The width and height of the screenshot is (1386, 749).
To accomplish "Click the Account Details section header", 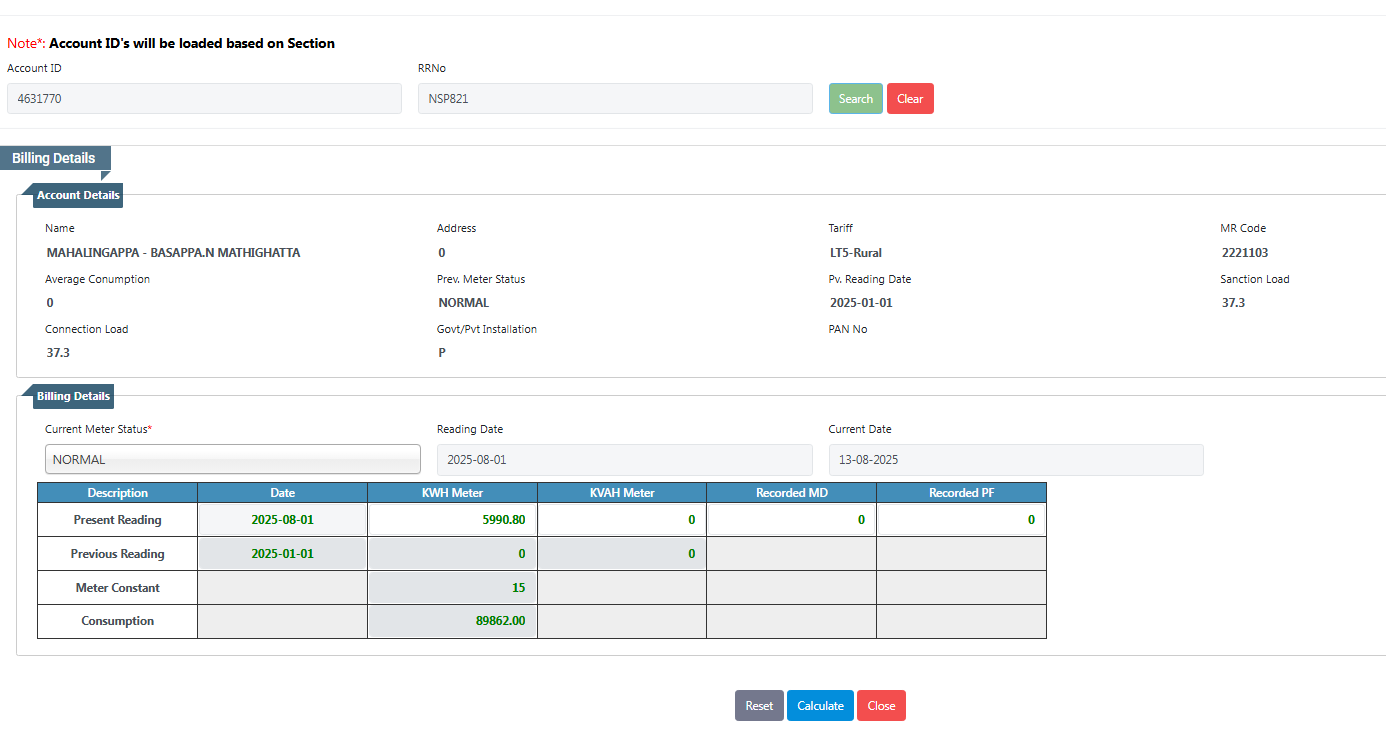I will coord(78,195).
